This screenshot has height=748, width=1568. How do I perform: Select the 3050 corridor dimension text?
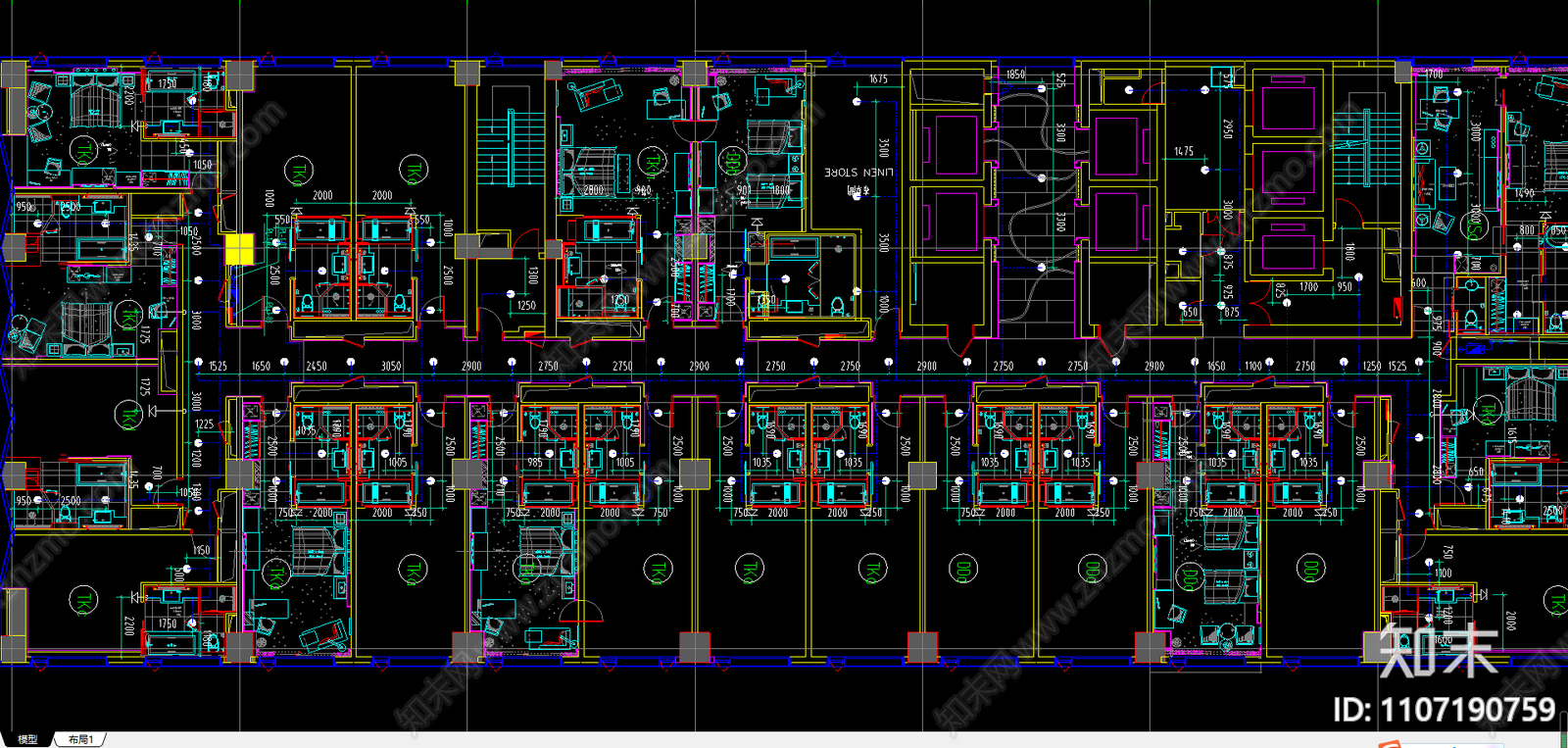coord(391,366)
